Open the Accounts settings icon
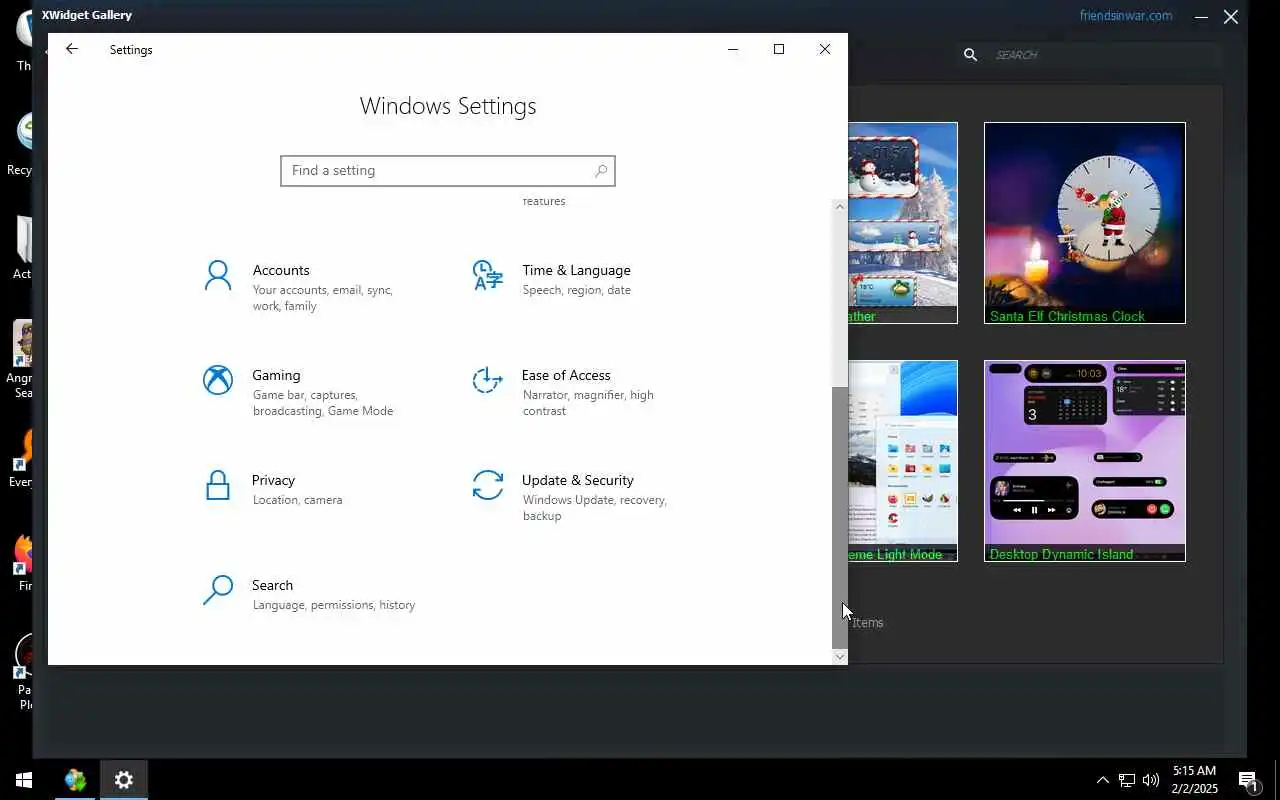This screenshot has width=1280, height=800. (218, 275)
